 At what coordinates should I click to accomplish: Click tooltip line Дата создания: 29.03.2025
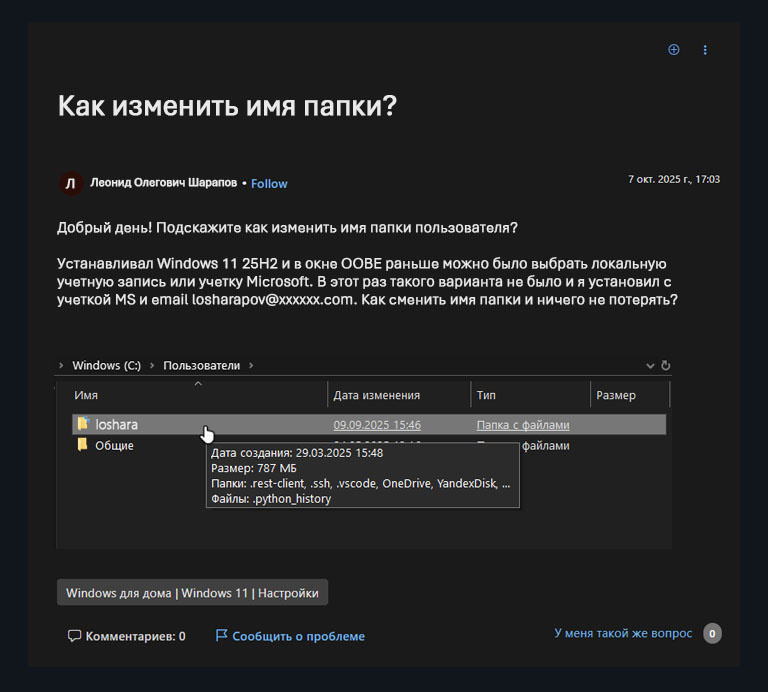(x=297, y=453)
